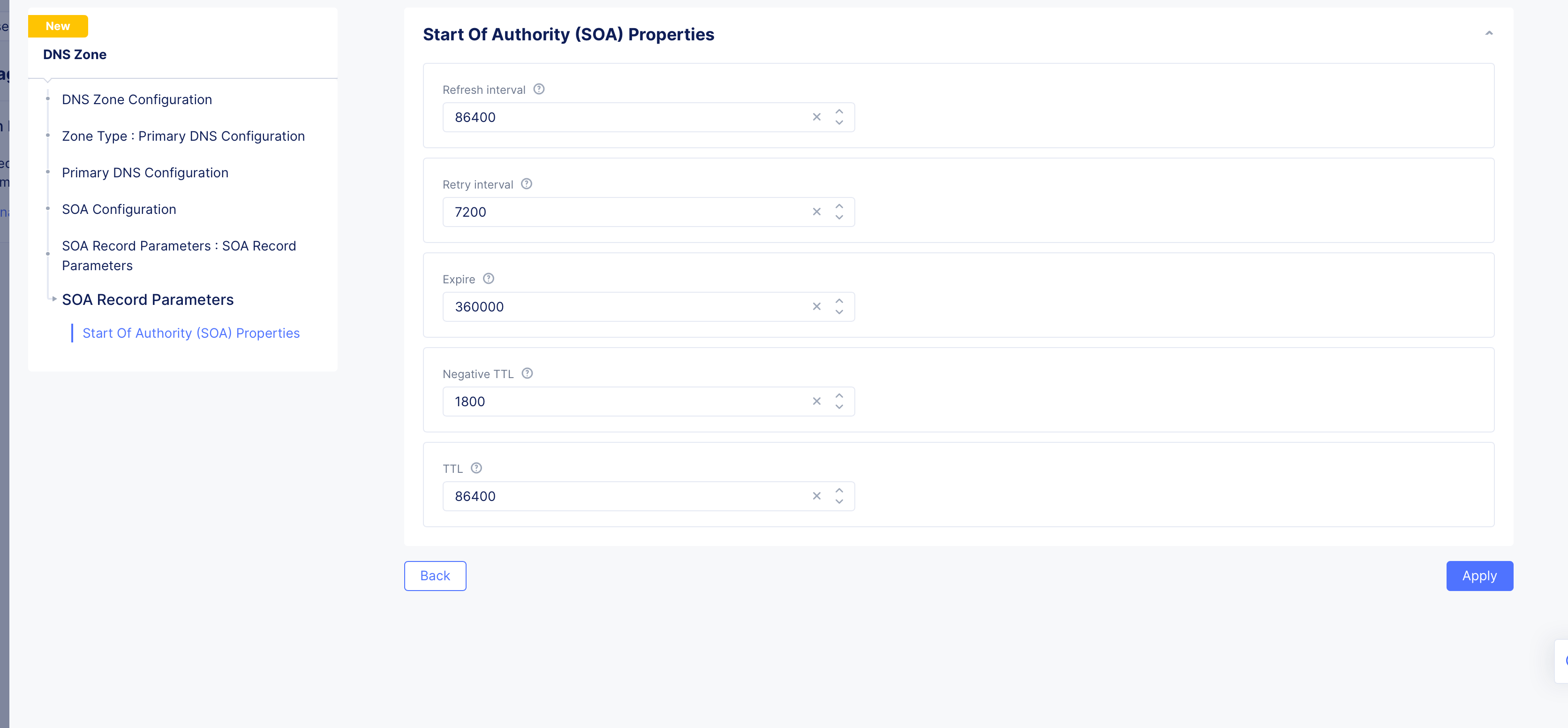Expand the SOA Record Parameters node

point(54,299)
